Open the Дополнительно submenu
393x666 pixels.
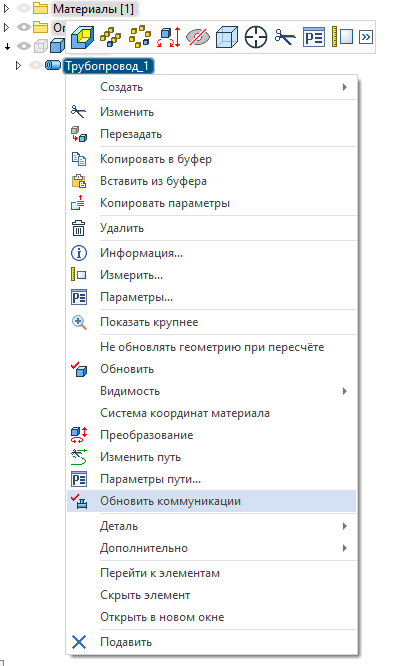coord(212,549)
